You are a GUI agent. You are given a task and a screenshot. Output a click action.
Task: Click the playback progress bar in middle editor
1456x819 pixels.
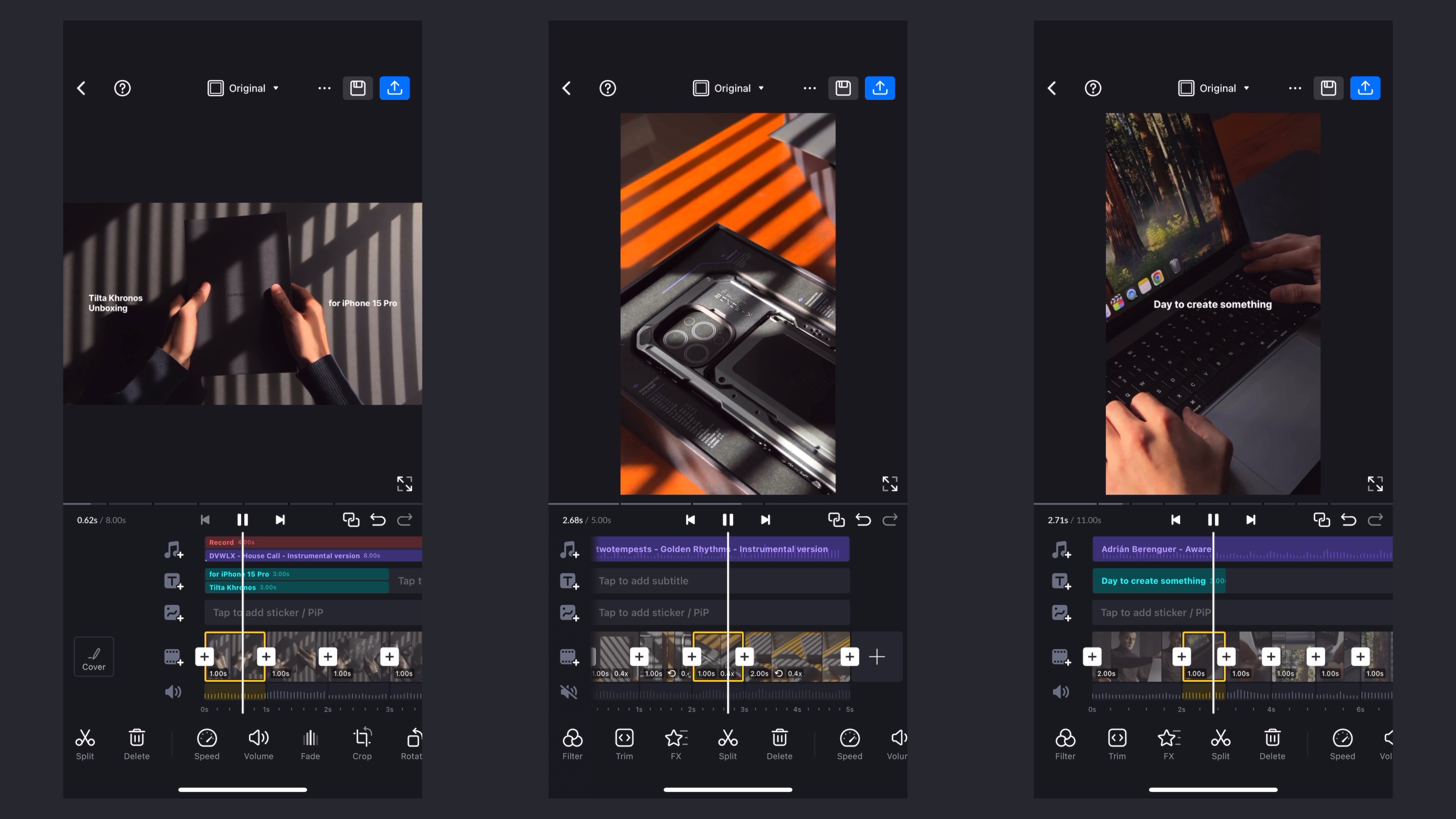tap(728, 503)
